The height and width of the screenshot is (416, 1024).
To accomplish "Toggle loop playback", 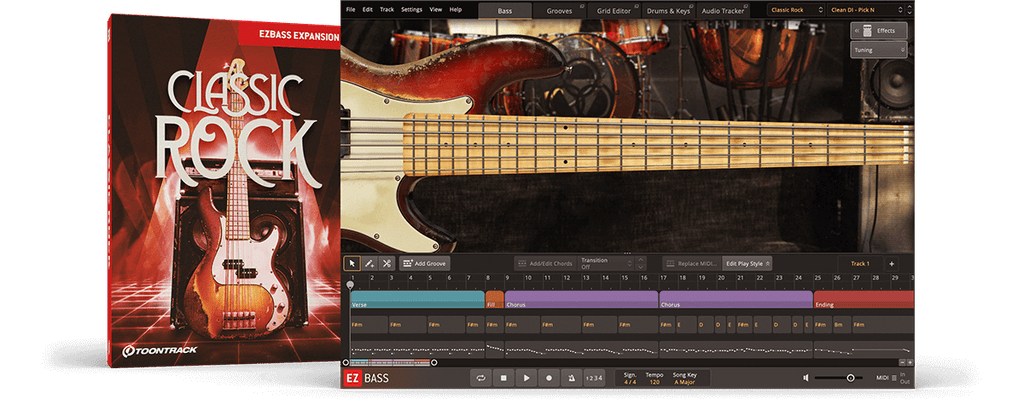I will pos(481,377).
